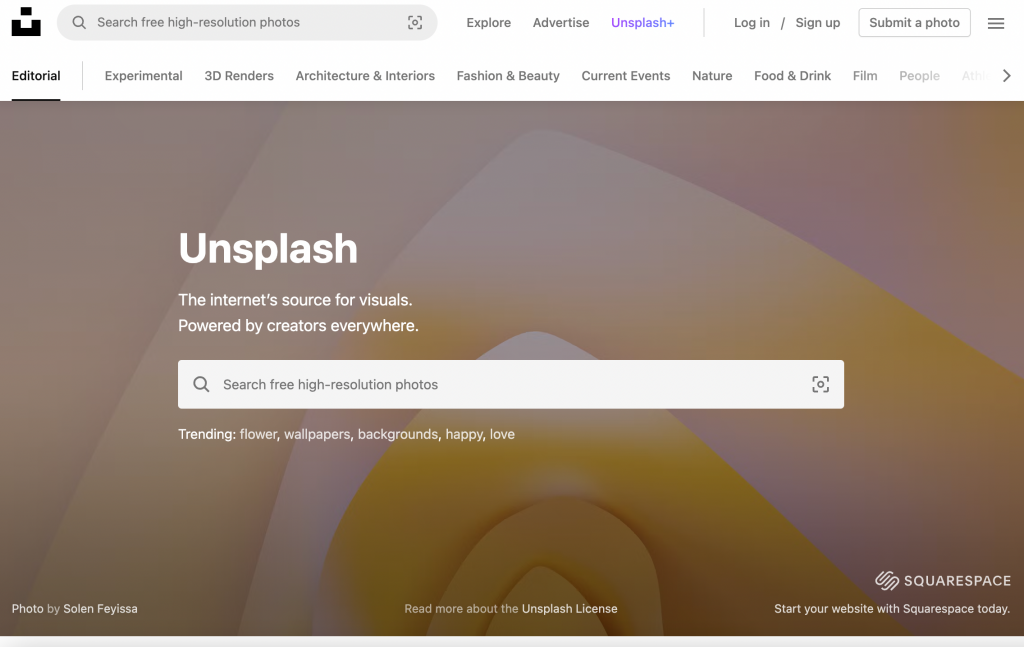This screenshot has height=647, width=1024.
Task: Open the Unsplash License link
Action: [569, 608]
